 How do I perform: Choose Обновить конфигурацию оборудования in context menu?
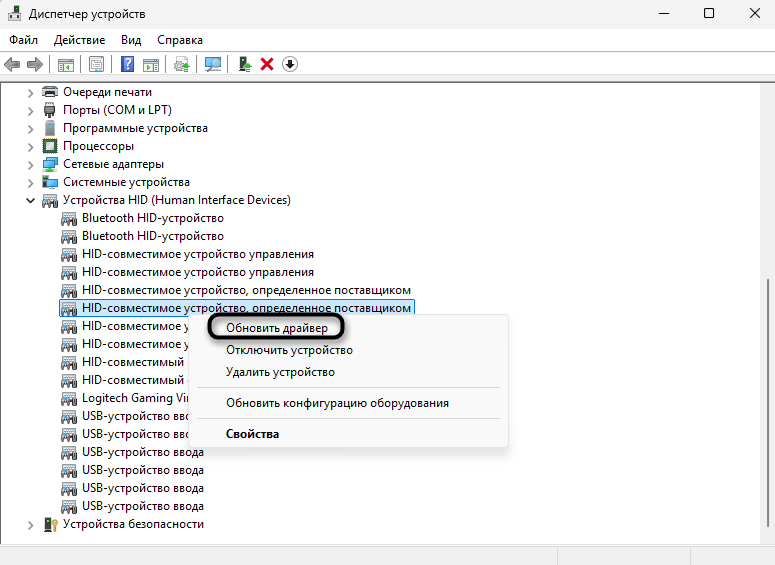(337, 403)
